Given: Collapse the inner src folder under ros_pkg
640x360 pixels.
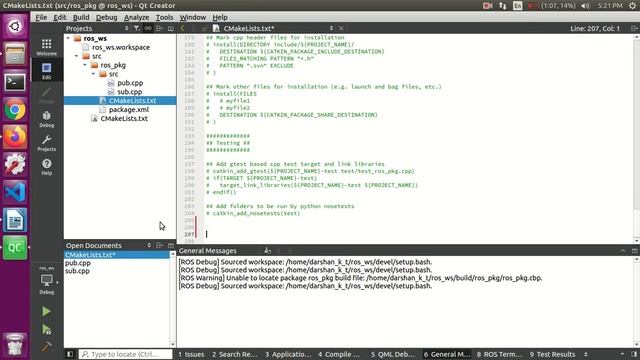Looking at the screenshot, I should [x=93, y=74].
